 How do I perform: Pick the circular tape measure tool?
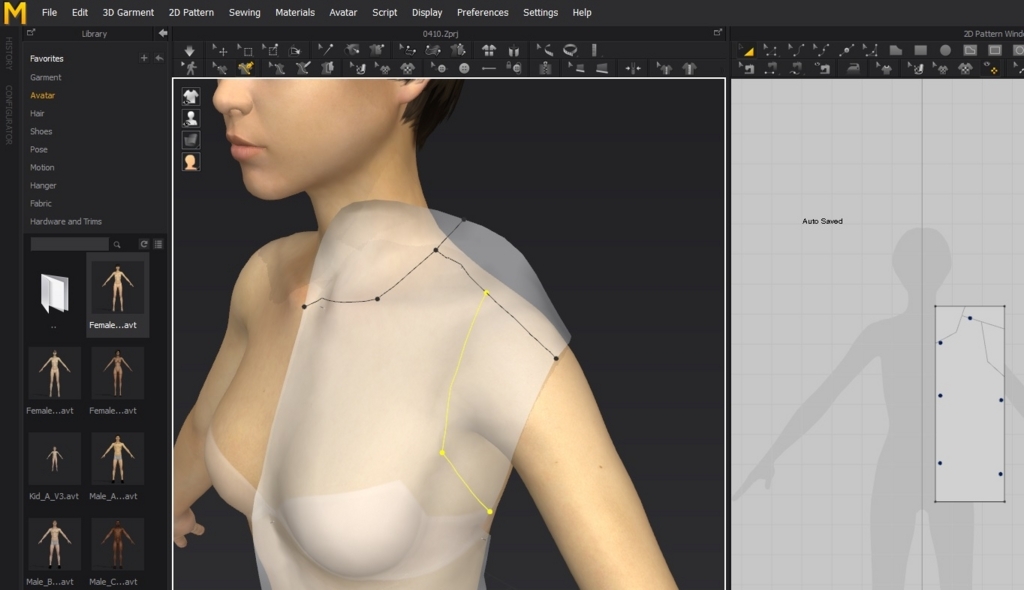click(x=570, y=50)
